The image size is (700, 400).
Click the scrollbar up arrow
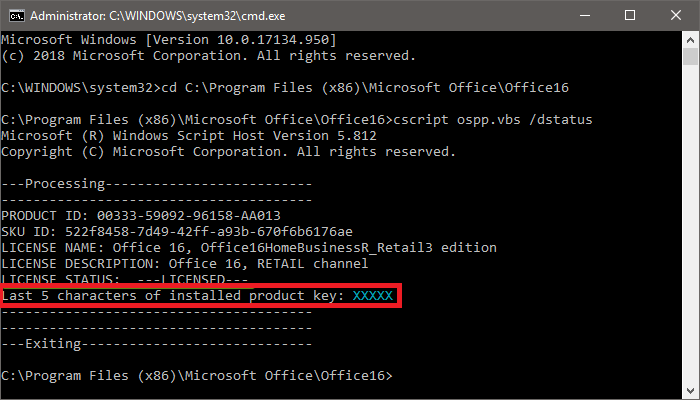tap(691, 38)
